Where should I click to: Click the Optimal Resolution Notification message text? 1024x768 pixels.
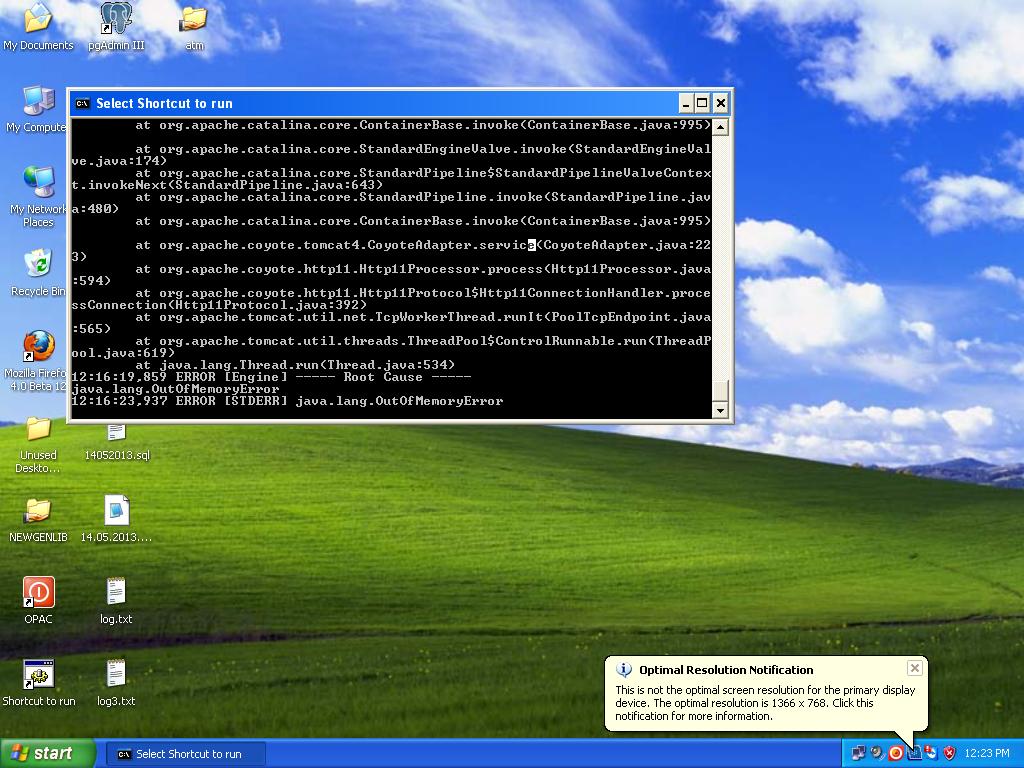[765, 703]
